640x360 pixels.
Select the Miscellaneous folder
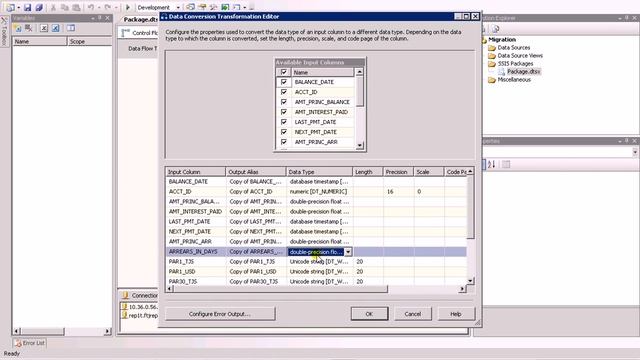514,80
